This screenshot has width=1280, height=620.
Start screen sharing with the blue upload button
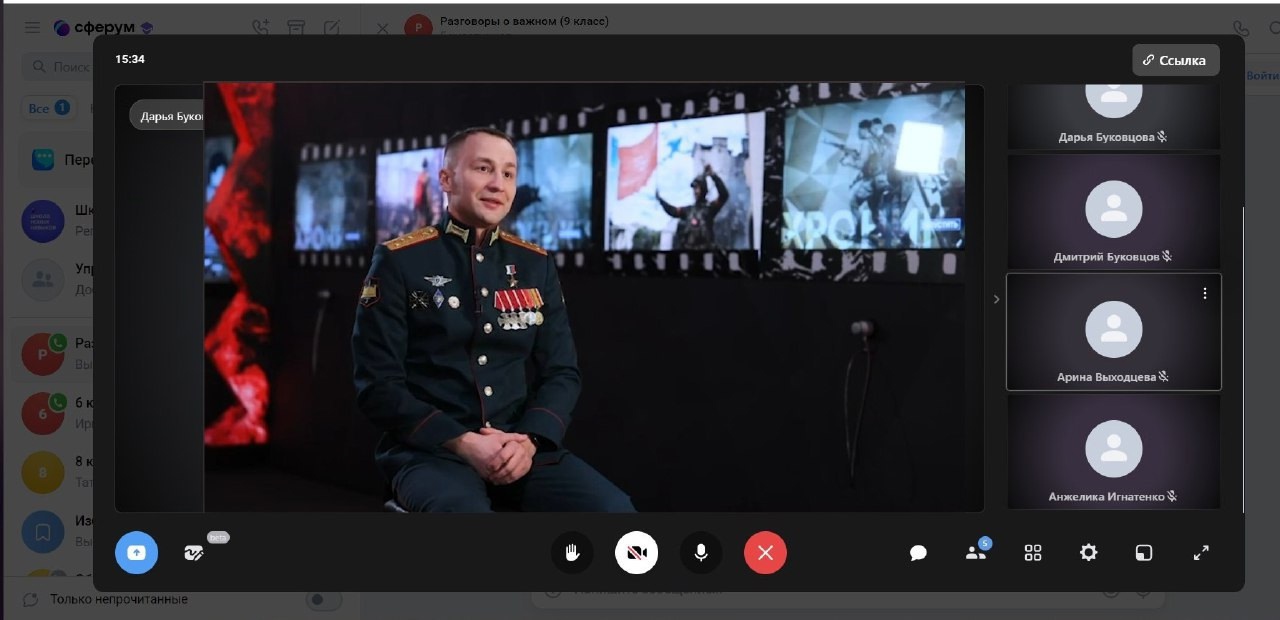136,552
